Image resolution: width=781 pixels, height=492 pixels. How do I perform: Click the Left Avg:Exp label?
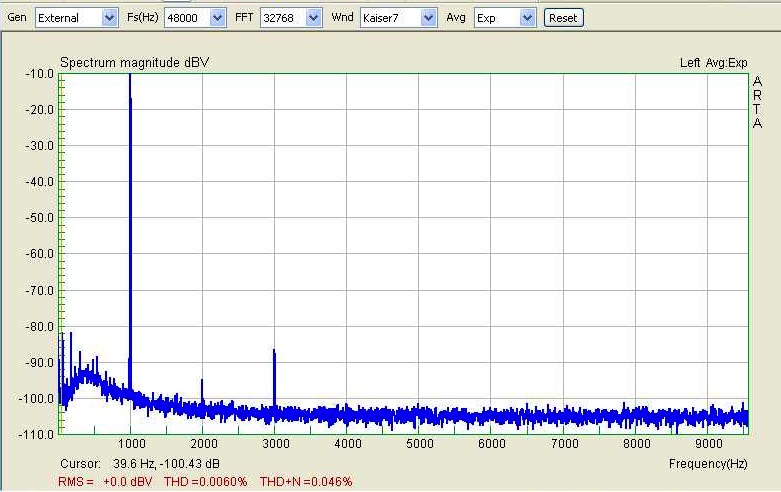(714, 63)
